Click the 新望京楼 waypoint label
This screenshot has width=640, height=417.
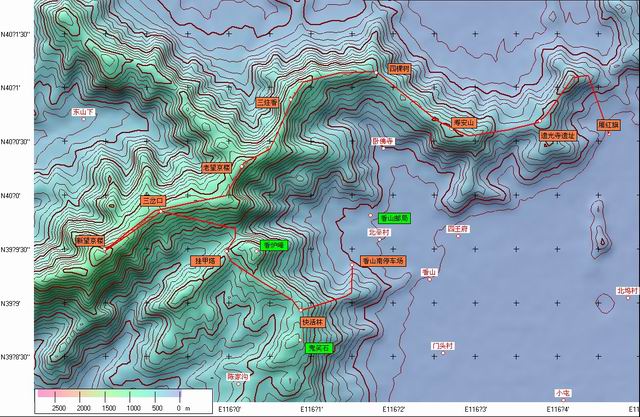pos(89,240)
